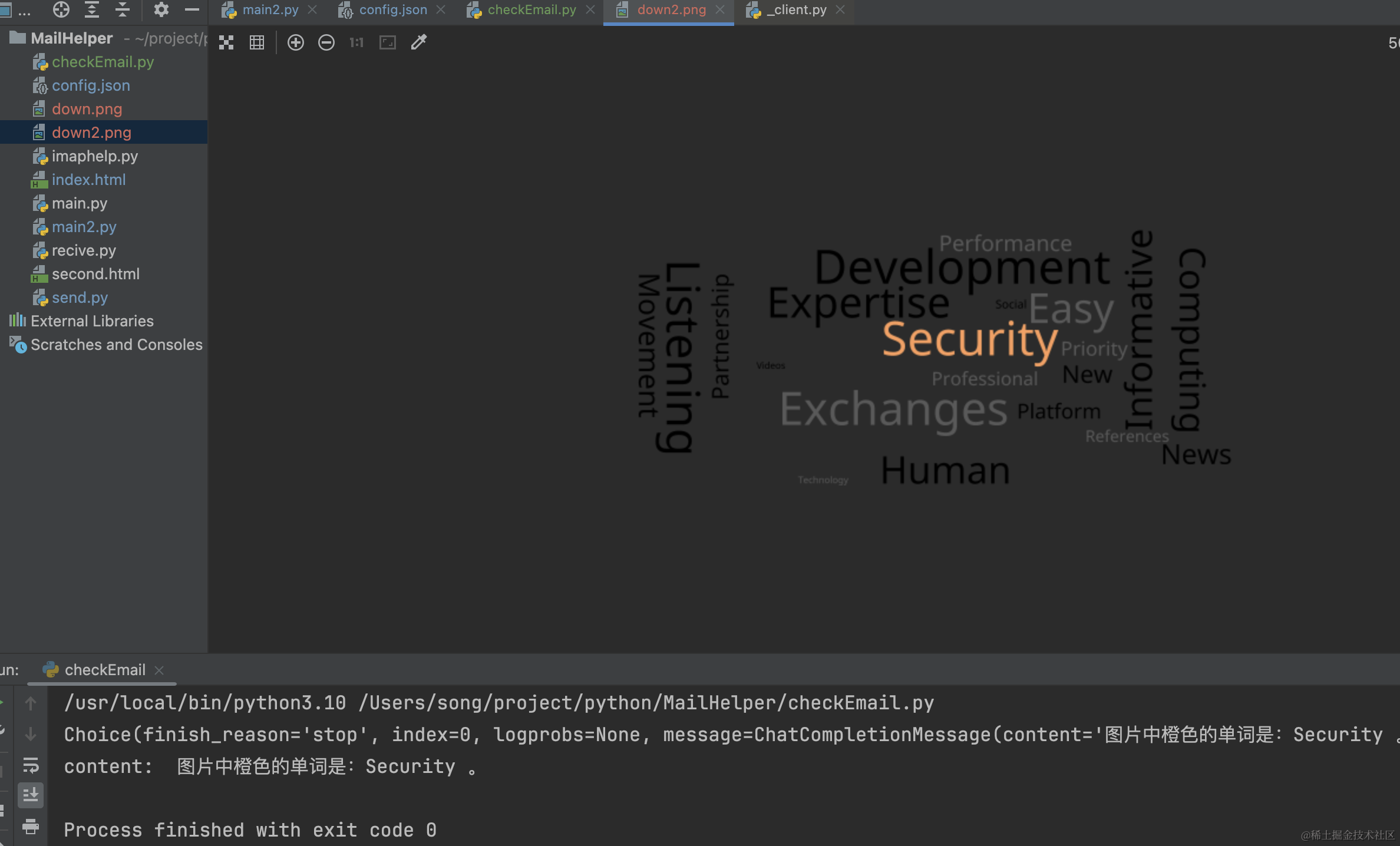Click the fit zoom to window icon
Viewport: 1400px width, 846px height.
point(388,42)
